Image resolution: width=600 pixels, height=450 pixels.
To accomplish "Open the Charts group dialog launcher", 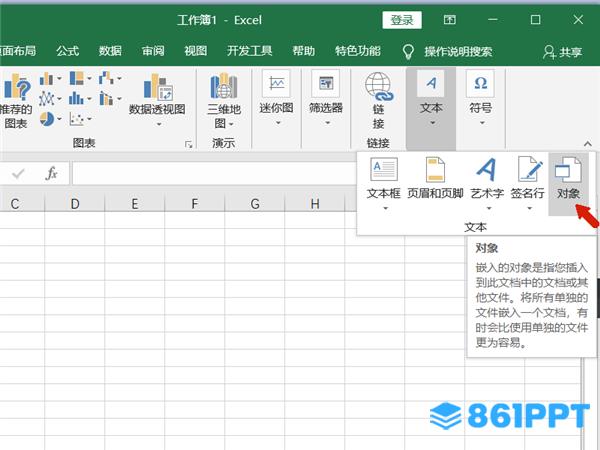I will (188, 144).
